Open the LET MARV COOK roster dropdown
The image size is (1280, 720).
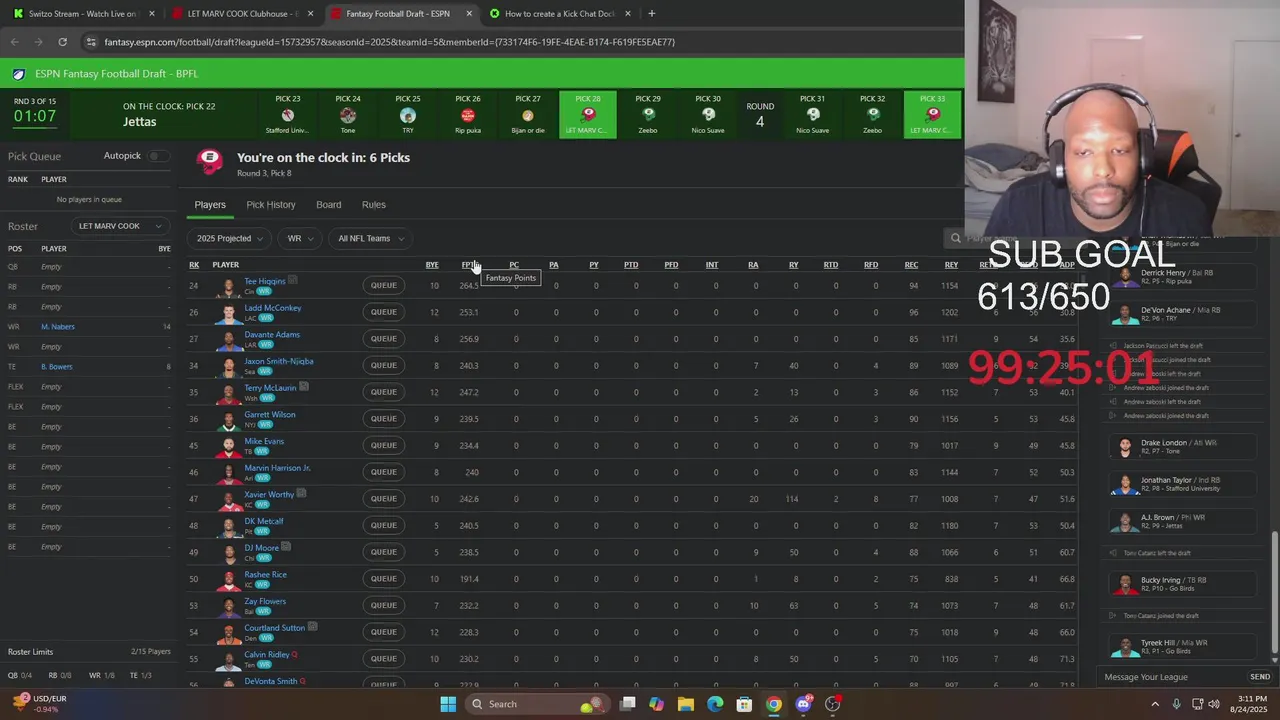pyautogui.click(x=119, y=226)
